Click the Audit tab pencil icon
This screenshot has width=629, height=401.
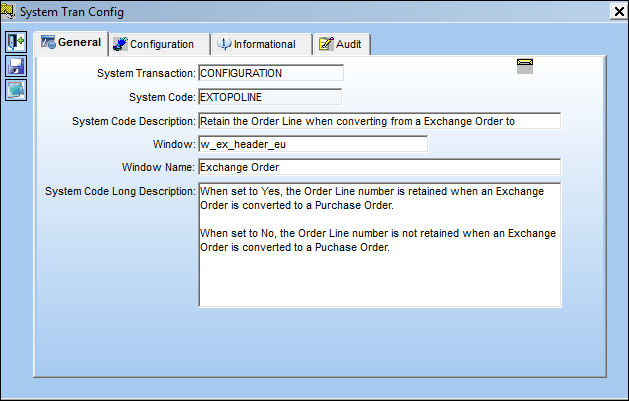coord(326,44)
